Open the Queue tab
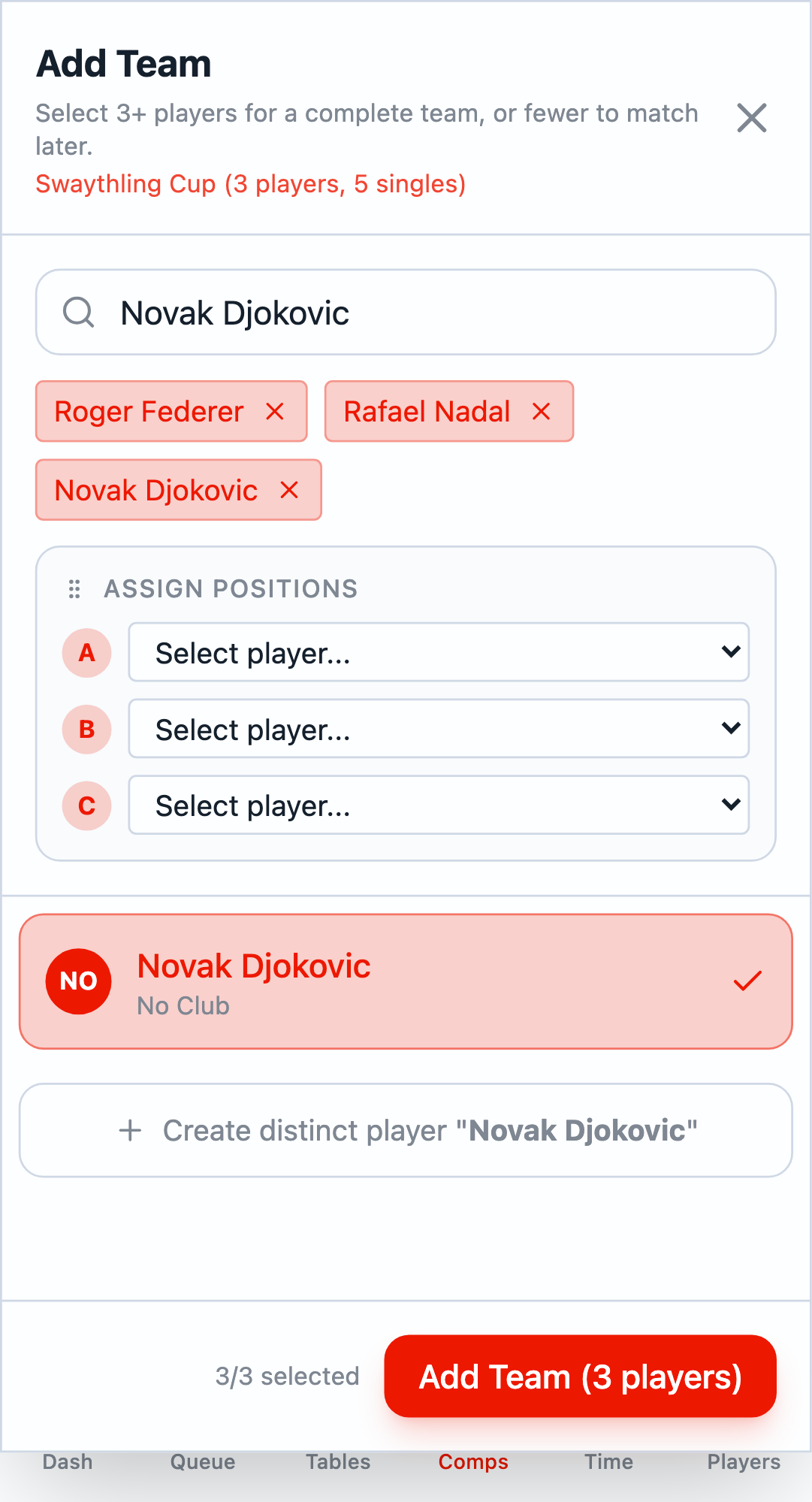The width and height of the screenshot is (812, 1502). [203, 1461]
